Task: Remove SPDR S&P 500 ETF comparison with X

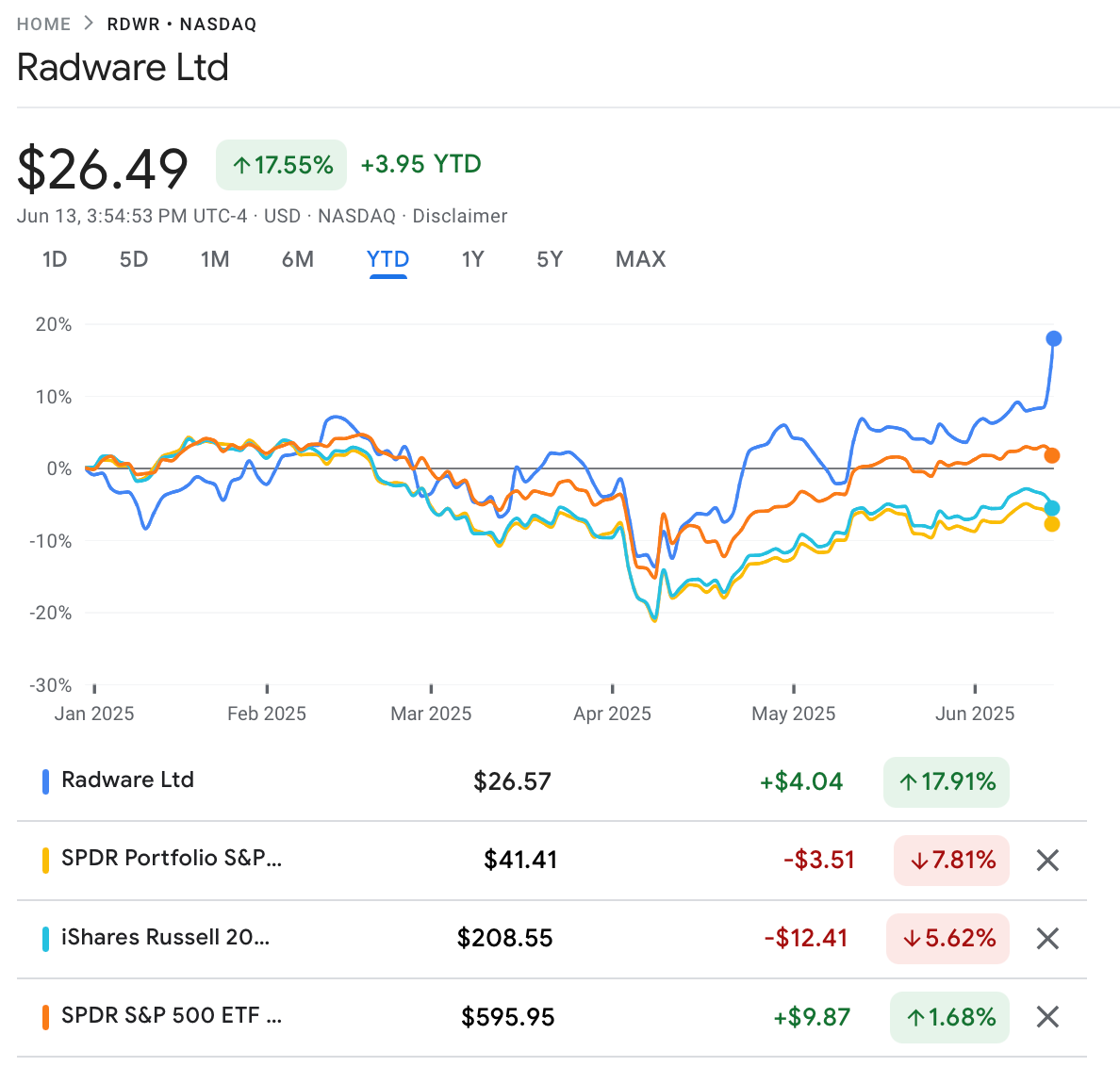Action: tap(1047, 1016)
